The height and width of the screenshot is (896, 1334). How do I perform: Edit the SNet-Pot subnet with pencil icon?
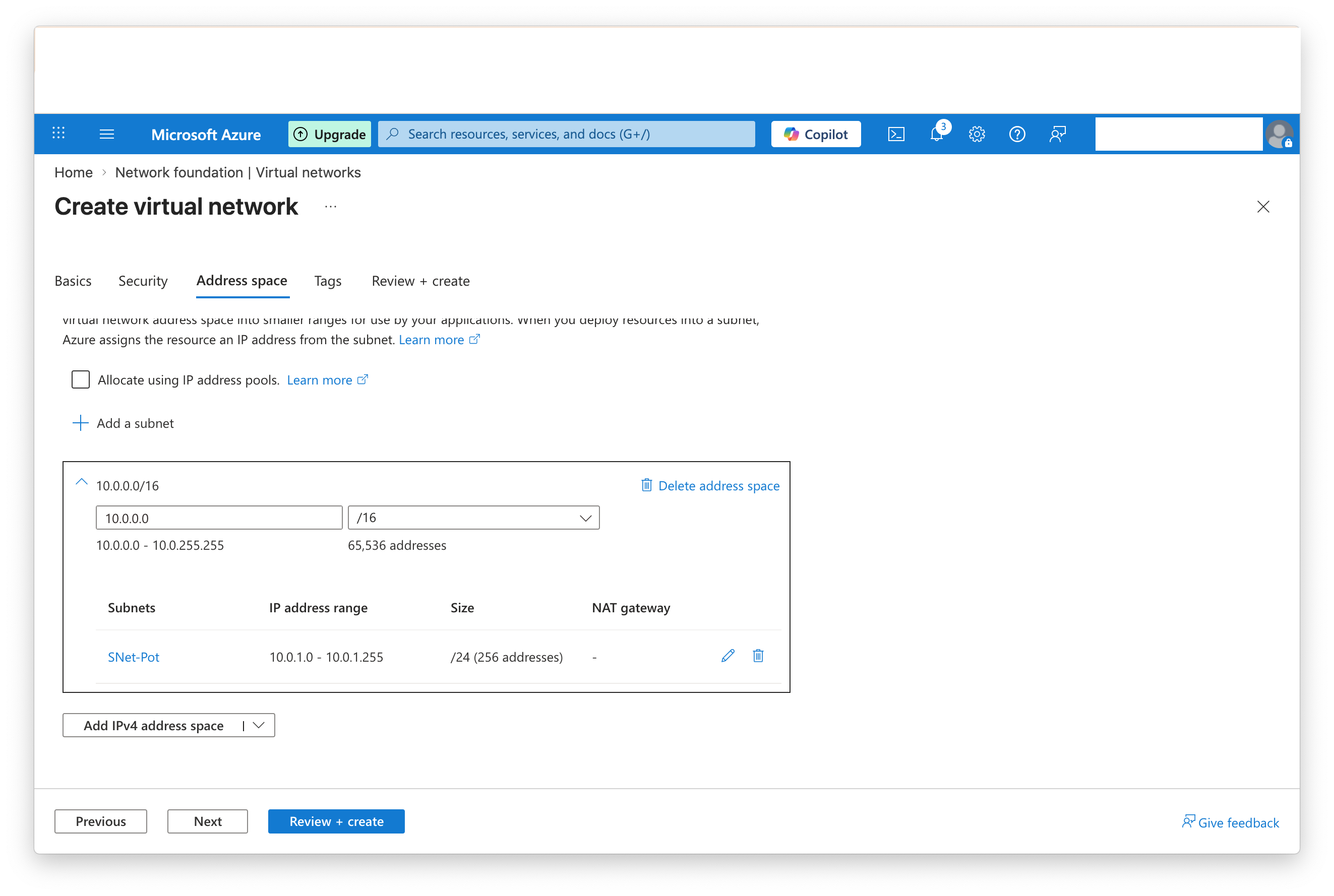point(727,656)
